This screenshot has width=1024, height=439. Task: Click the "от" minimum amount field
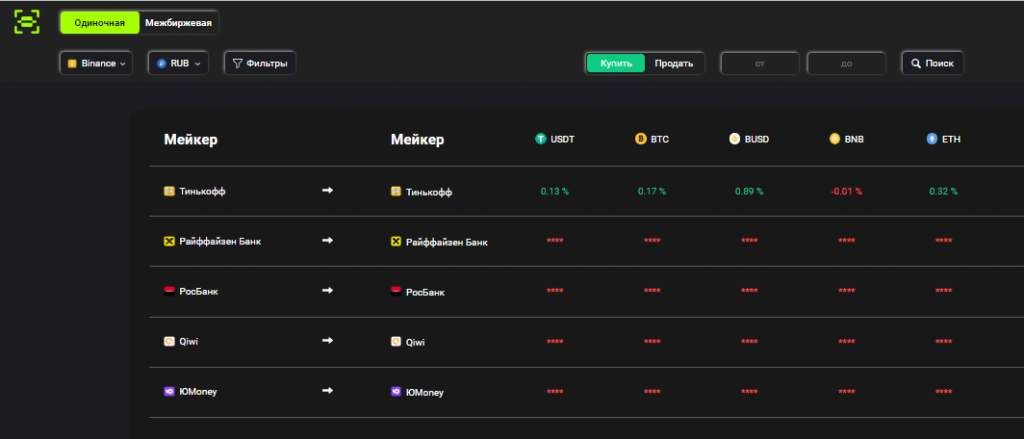point(760,63)
